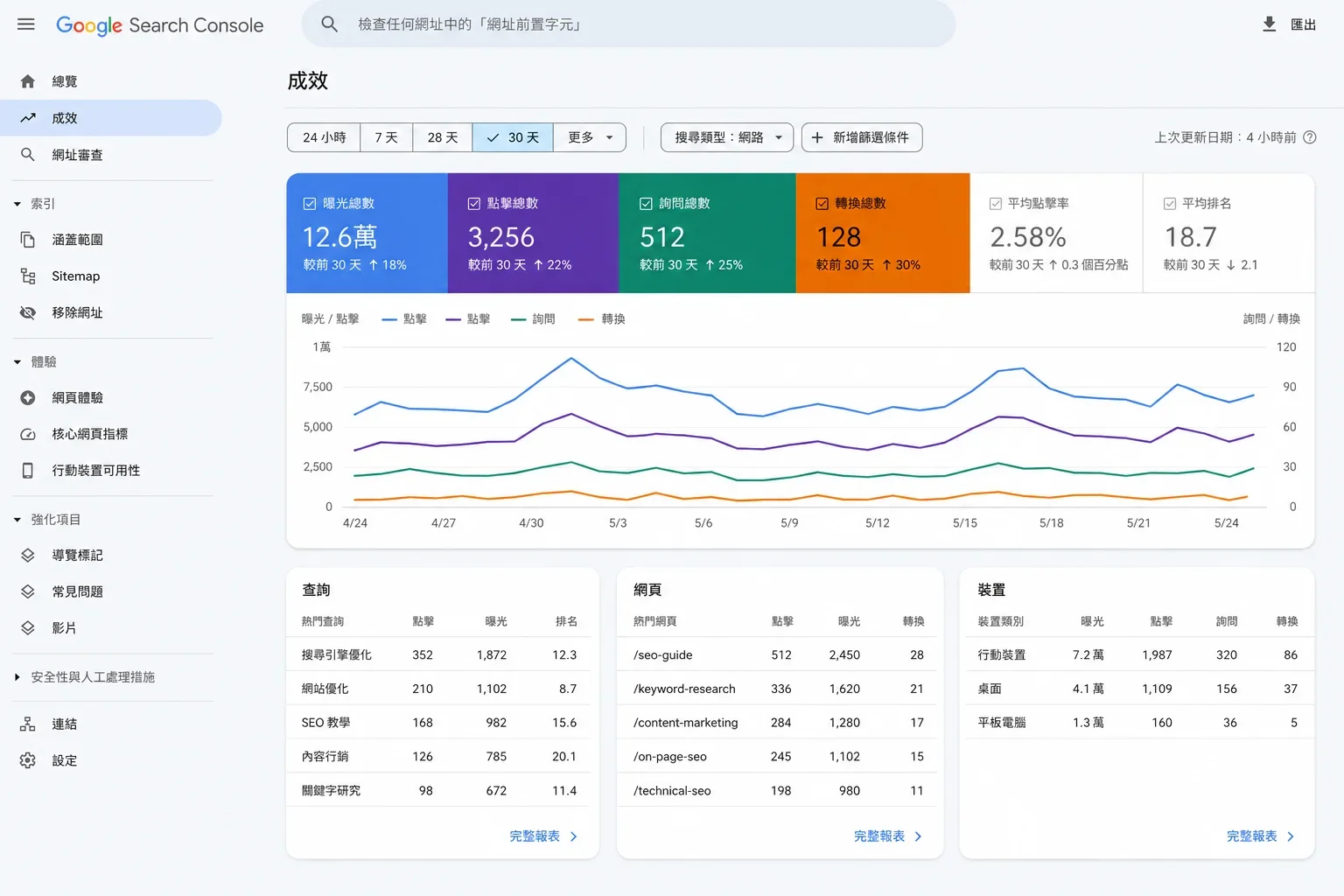Screen dimensions: 1344x896
Task: Click chevron arrow beside 網頁 完整報表
Action: [918, 836]
